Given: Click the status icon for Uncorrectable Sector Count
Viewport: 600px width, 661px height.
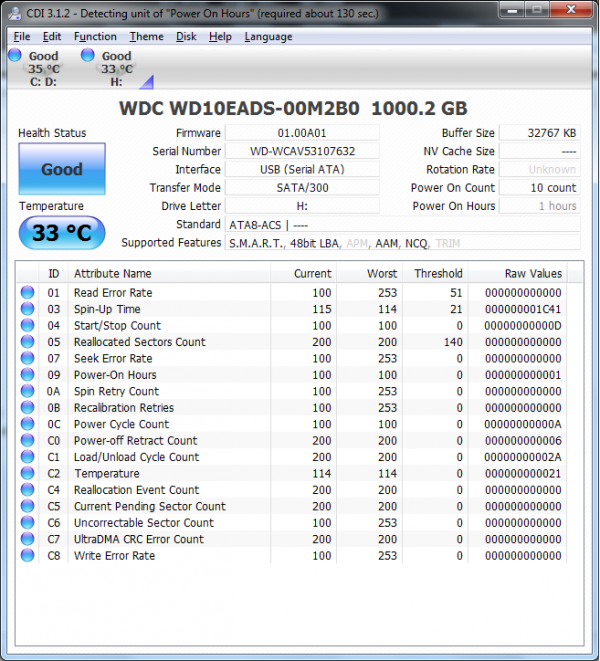Looking at the screenshot, I should pyautogui.click(x=27, y=523).
